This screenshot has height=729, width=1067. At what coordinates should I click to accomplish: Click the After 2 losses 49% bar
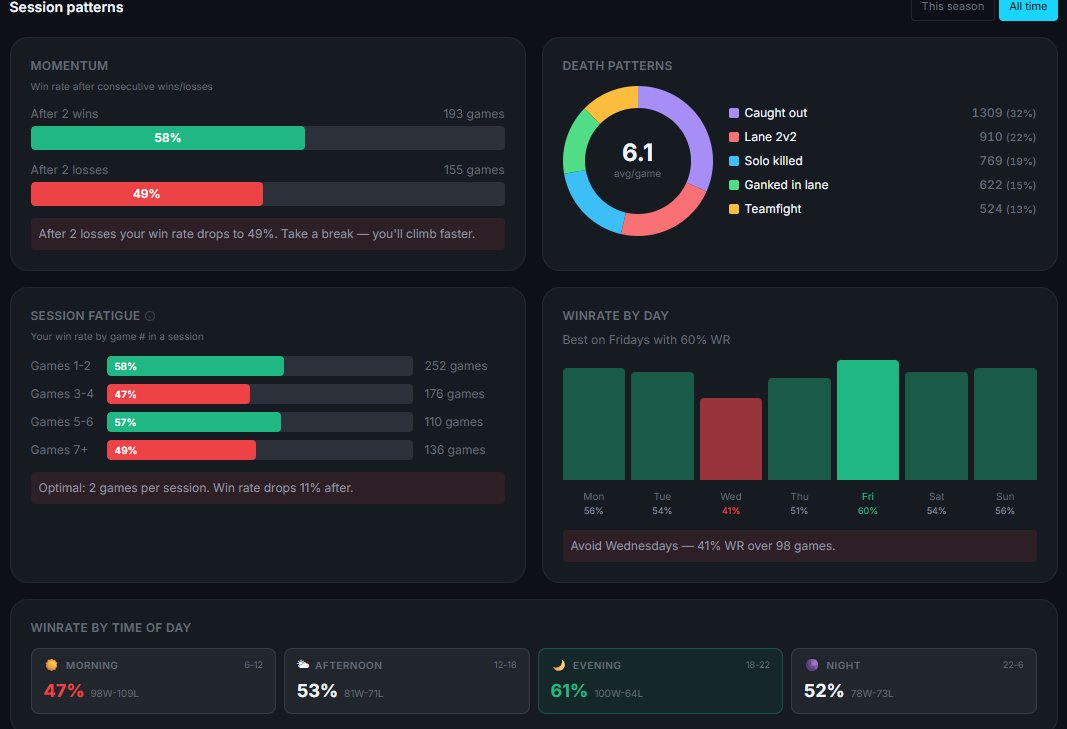pos(146,194)
